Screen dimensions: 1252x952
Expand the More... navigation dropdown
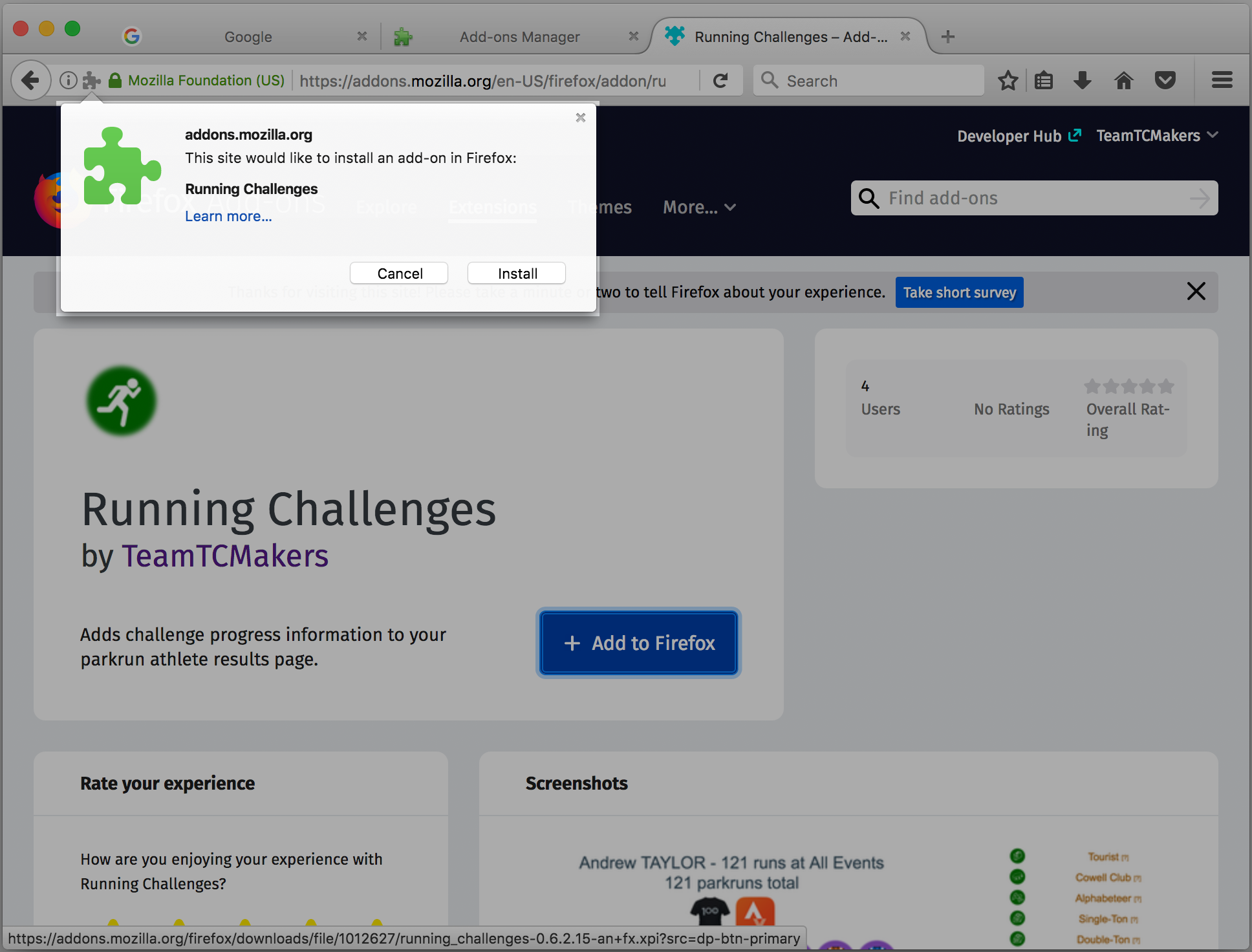coord(699,208)
